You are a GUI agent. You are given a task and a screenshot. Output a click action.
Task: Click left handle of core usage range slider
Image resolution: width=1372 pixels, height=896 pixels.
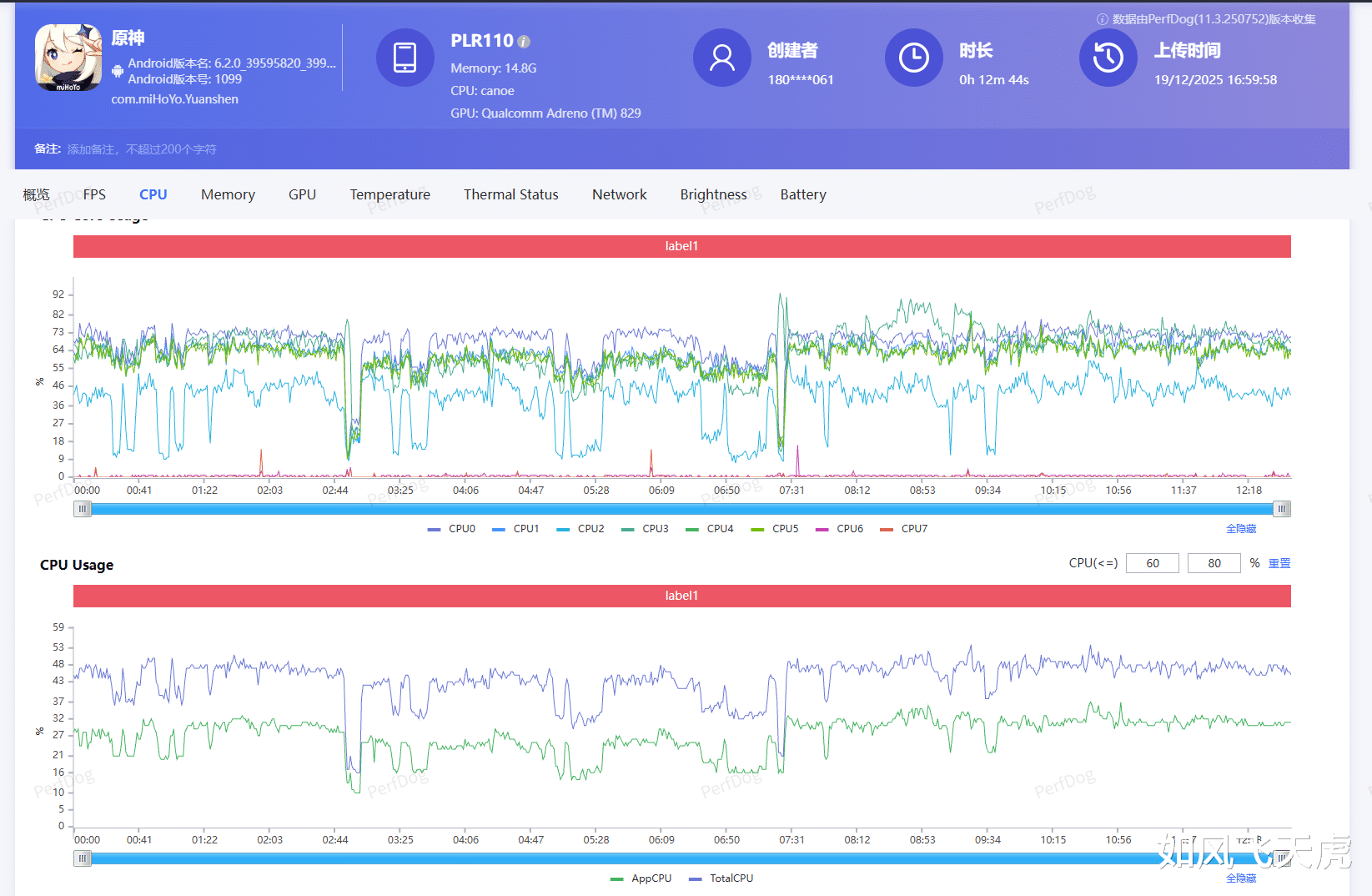click(83, 509)
